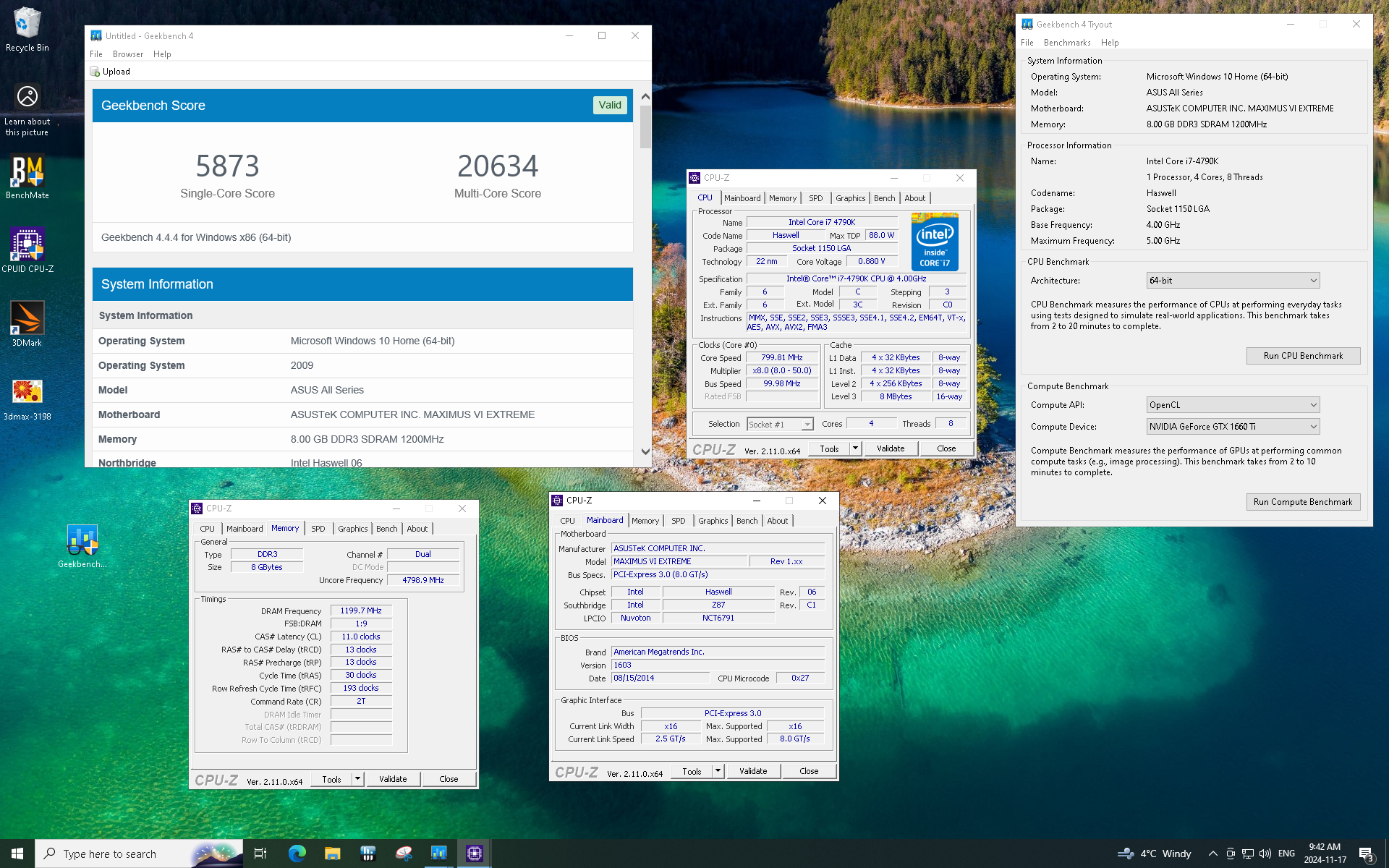Click the Valid badge in Geekbench Score
The width and height of the screenshot is (1389, 868).
point(610,105)
